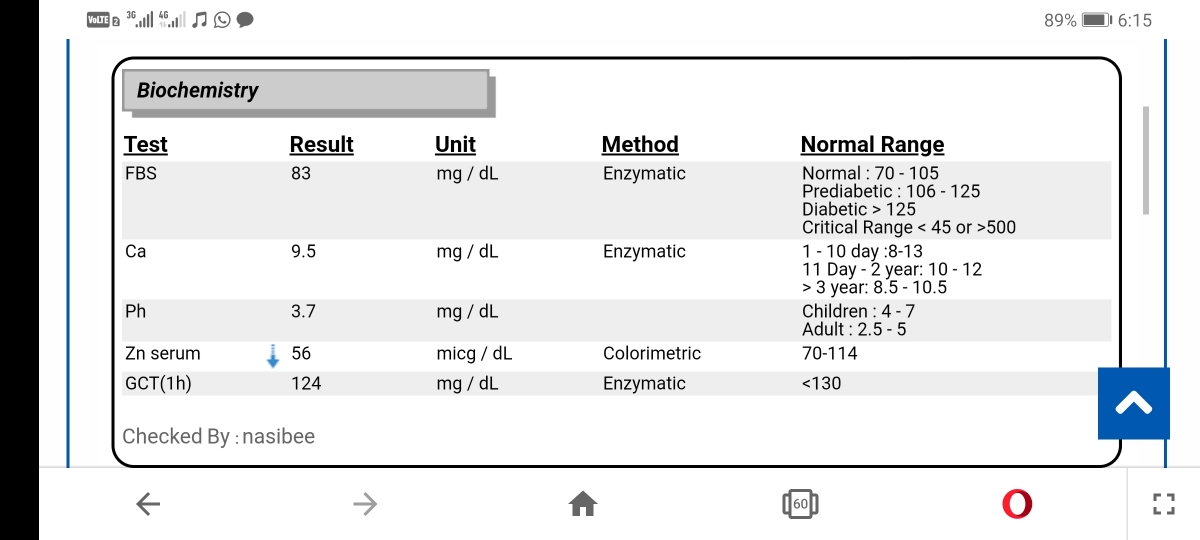Select the GCT(1h) result row
Viewport: 1200px width, 540px height.
point(616,383)
